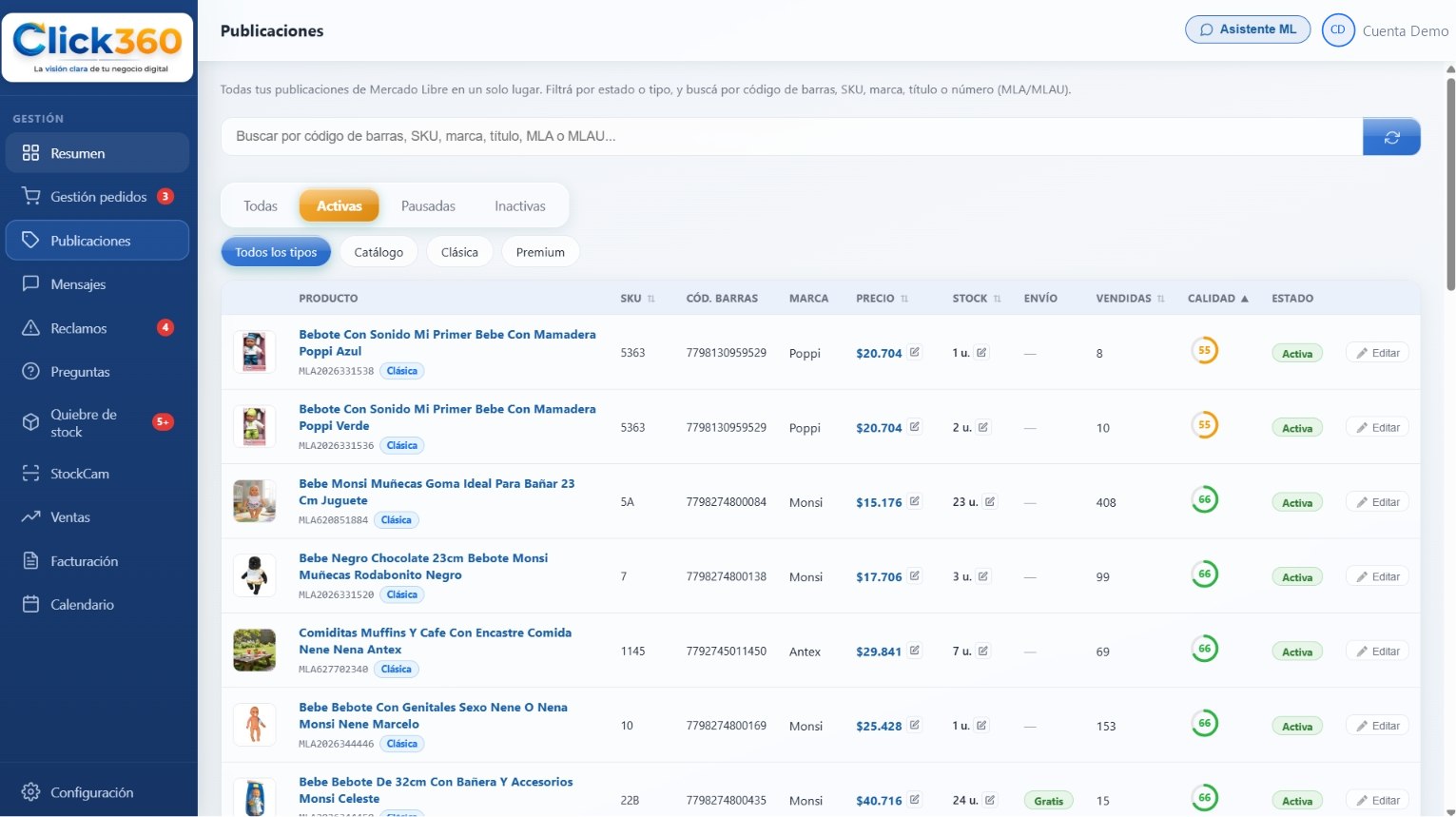Open Quiebre de stock section

[x=97, y=422]
